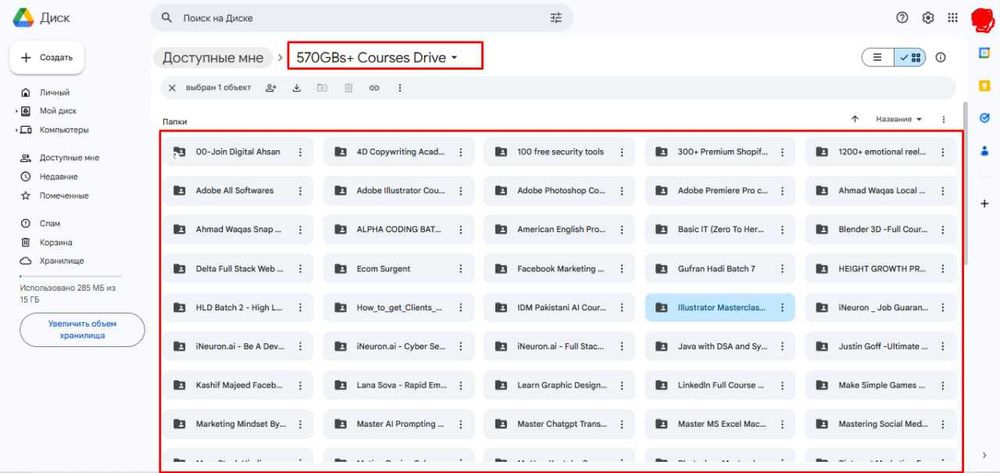Expand the Компьютеры tree arrow
The width and height of the screenshot is (1000, 473).
pos(17,130)
